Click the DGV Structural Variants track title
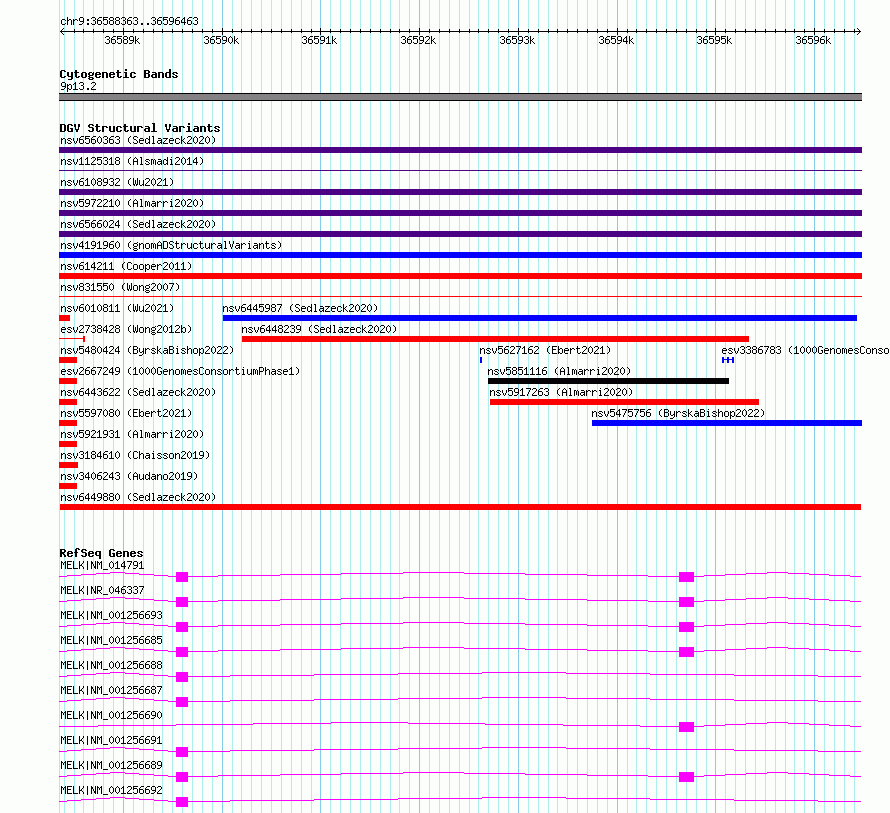Viewport: 890px width, 813px height. [x=140, y=128]
